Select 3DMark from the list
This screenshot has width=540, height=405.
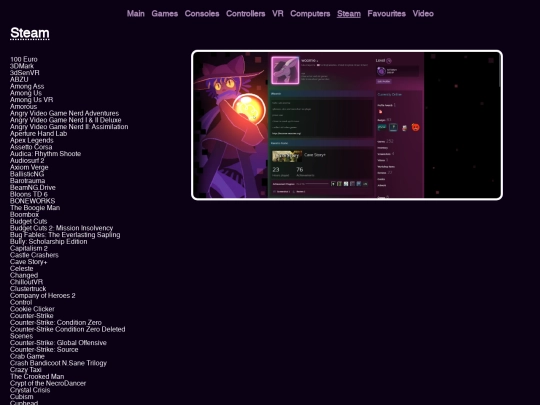point(22,66)
